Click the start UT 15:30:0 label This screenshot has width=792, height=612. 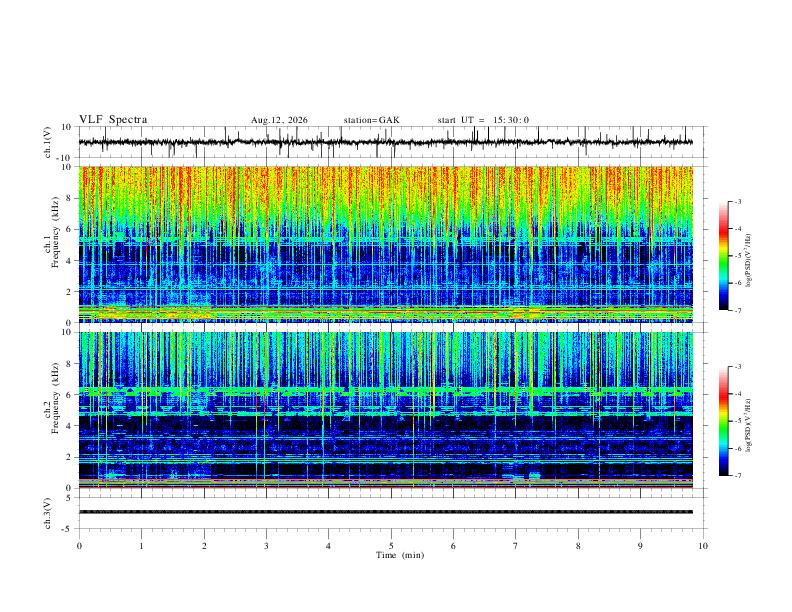pyautogui.click(x=483, y=120)
